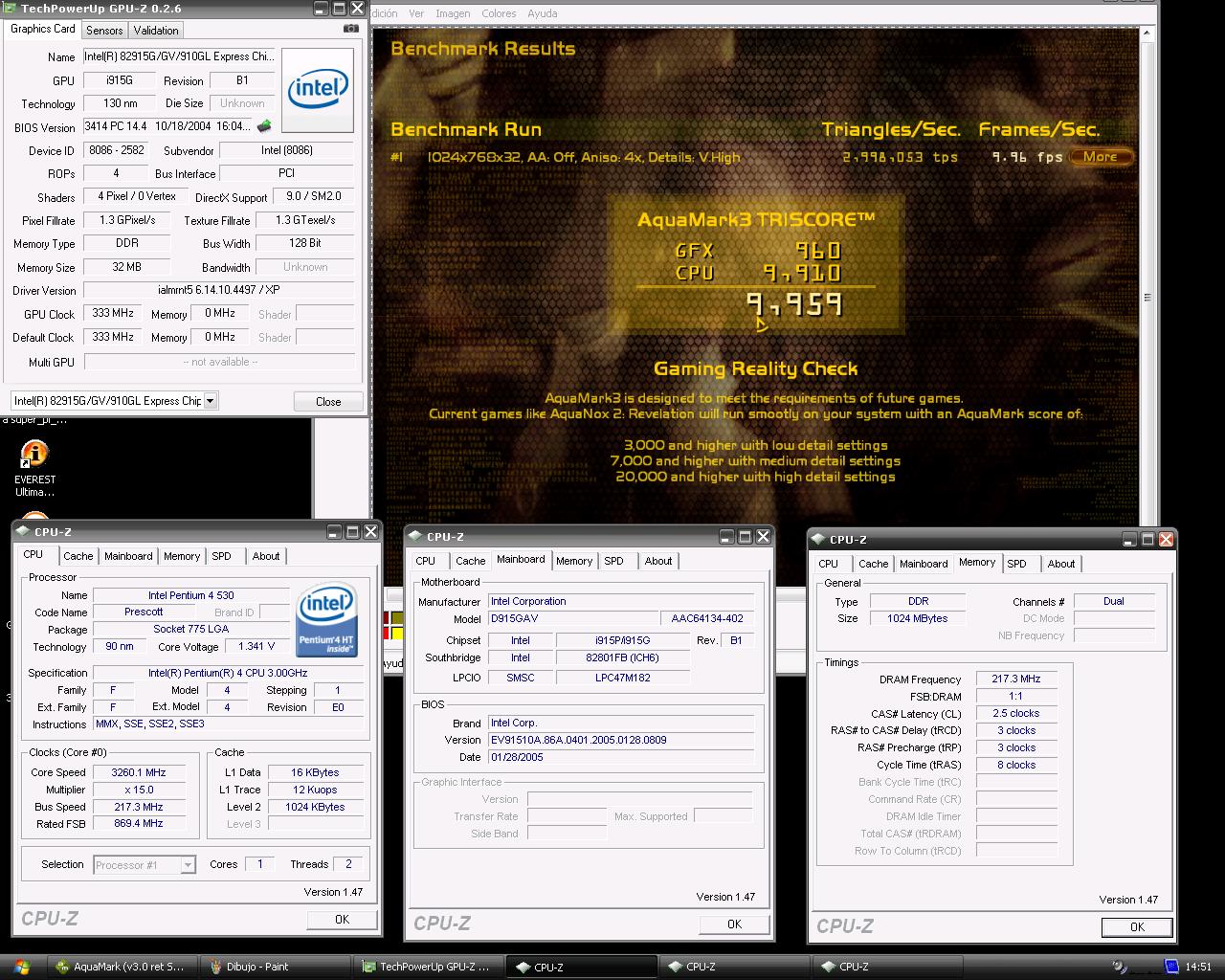Viewport: 1225px width, 980px height.
Task: Switch to Dibujo - Paint in the taskbar
Action: point(275,967)
